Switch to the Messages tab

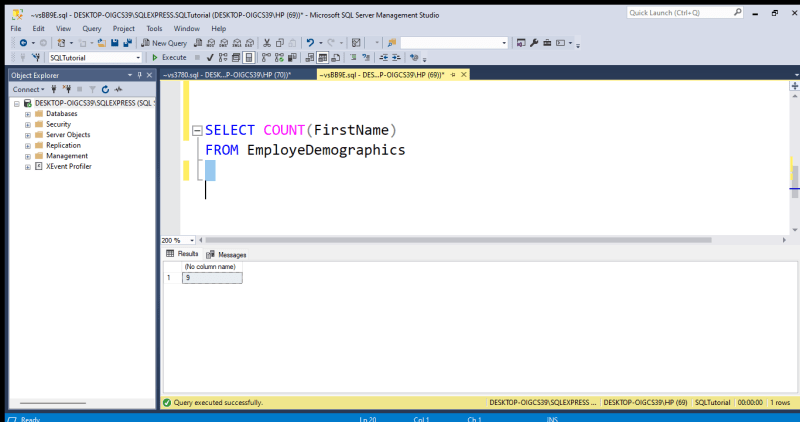pyautogui.click(x=227, y=255)
